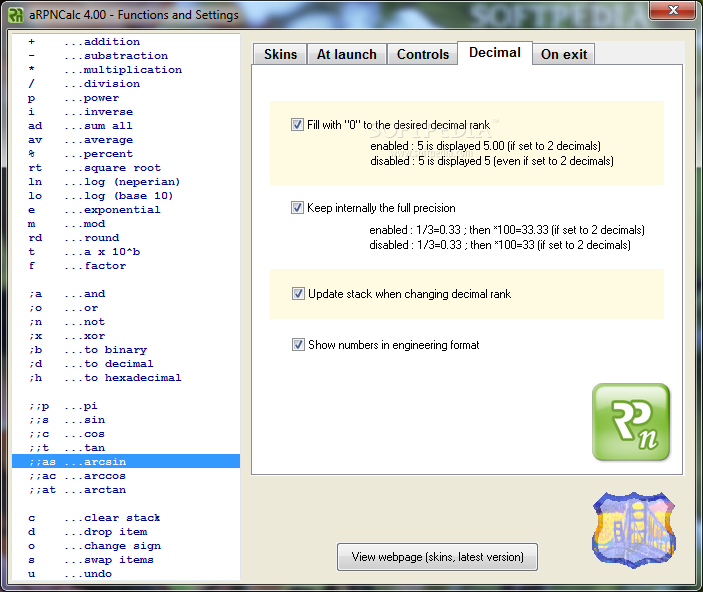Viewport: 703px width, 592px height.
Task: Select the ";;c ...cos" entry
Action: 126,434
